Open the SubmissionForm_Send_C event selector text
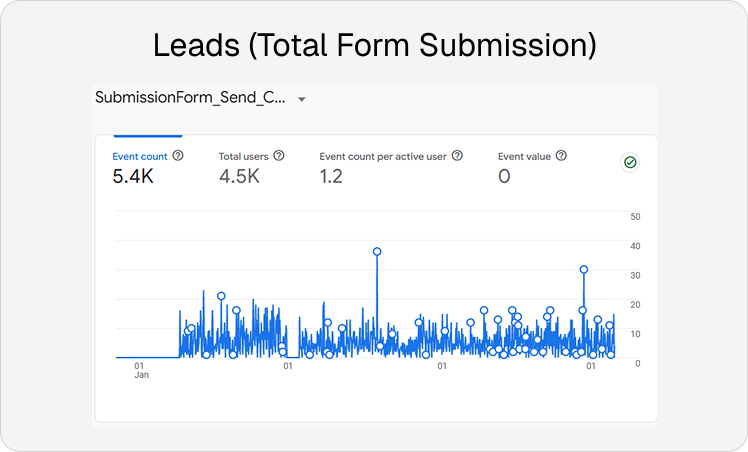This screenshot has height=452, width=748. coord(190,98)
